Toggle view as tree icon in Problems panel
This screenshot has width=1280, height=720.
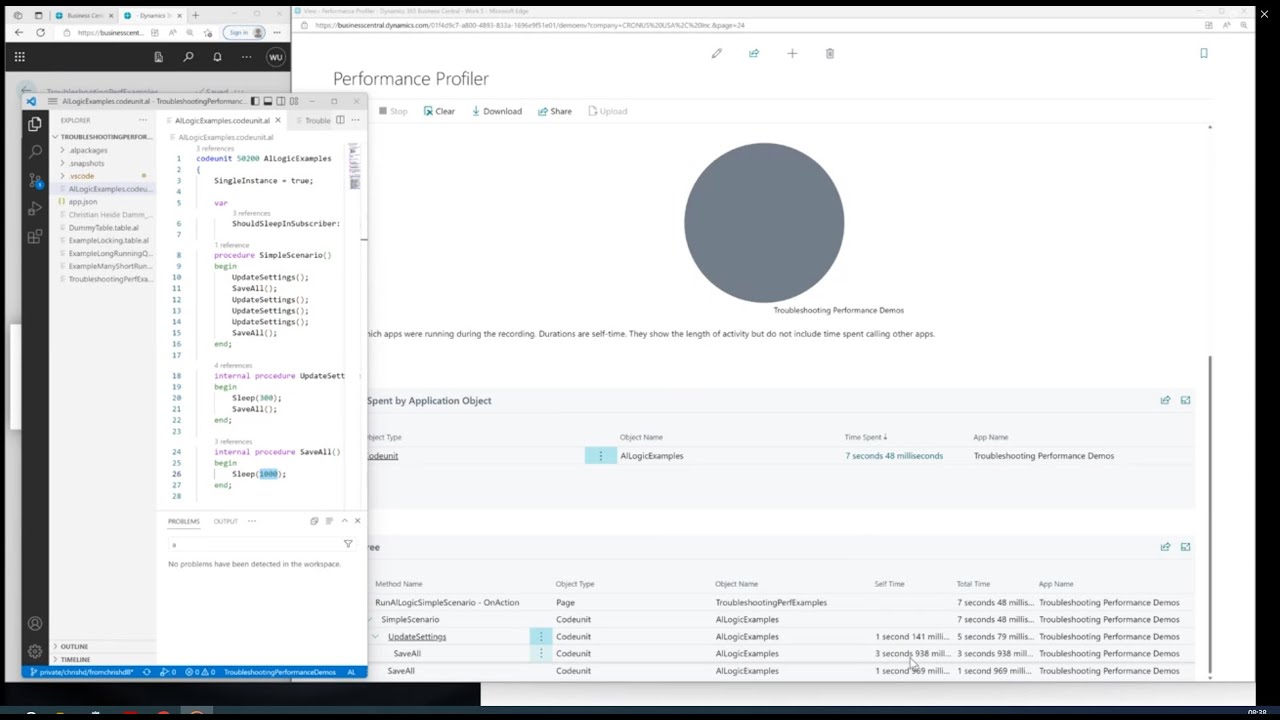tap(329, 521)
